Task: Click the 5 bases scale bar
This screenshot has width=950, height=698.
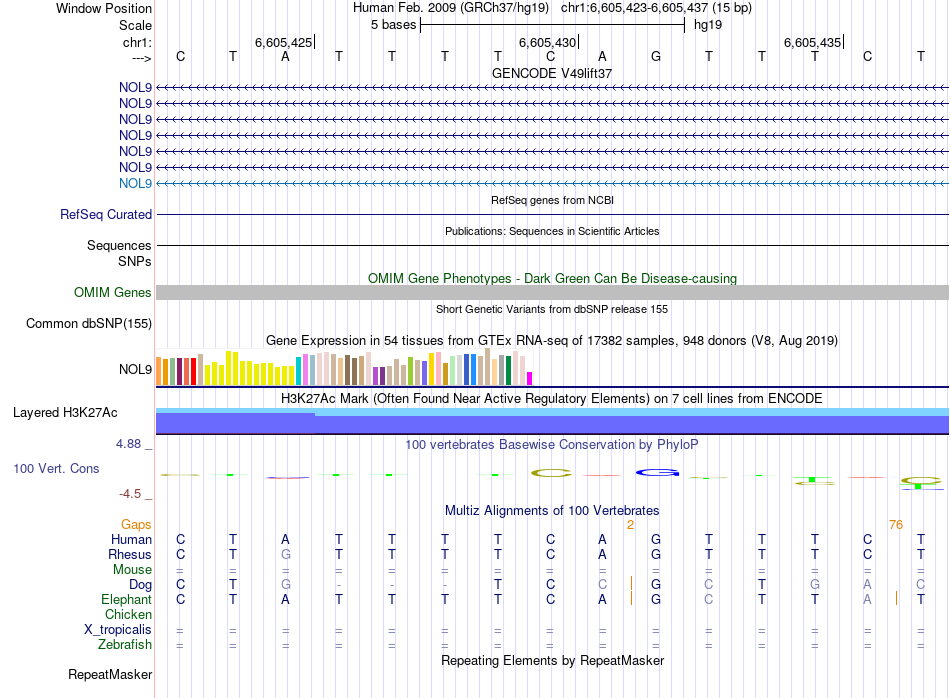Action: click(552, 25)
